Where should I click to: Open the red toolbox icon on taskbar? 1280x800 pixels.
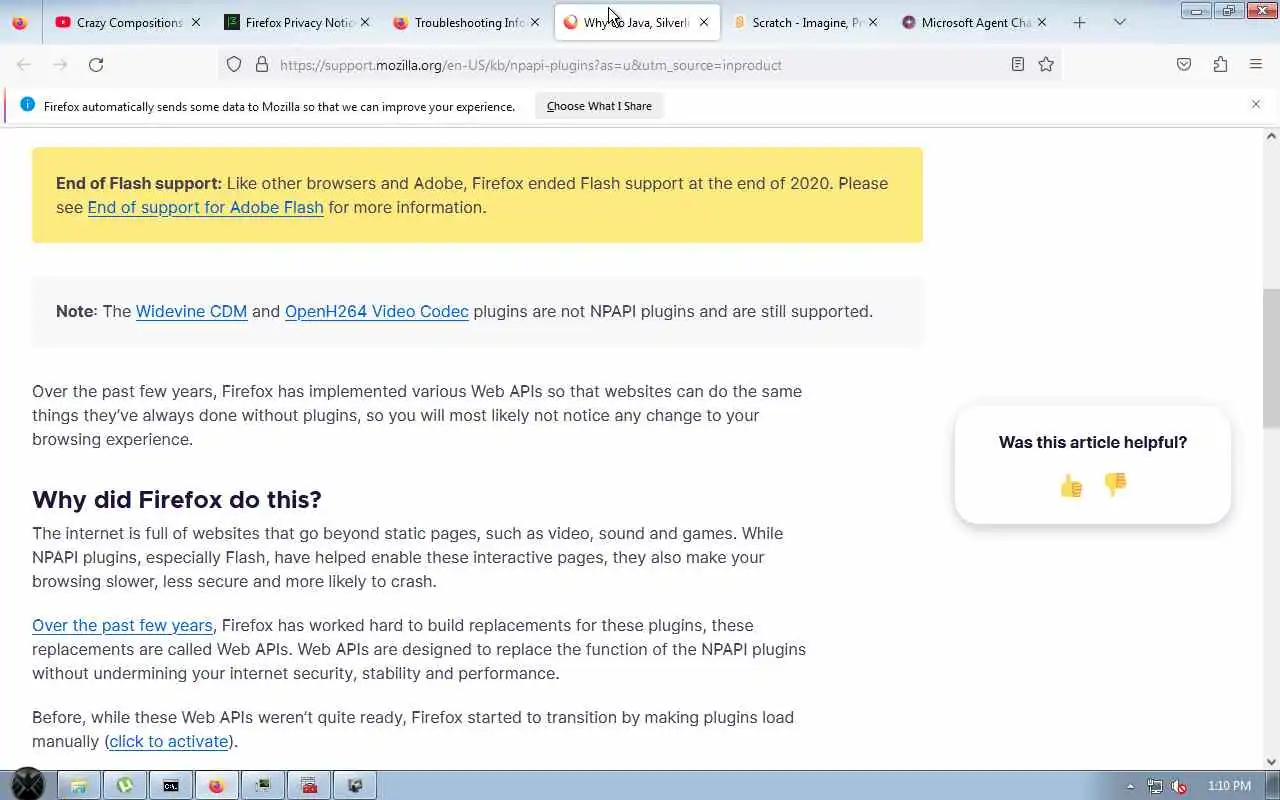[x=308, y=786]
